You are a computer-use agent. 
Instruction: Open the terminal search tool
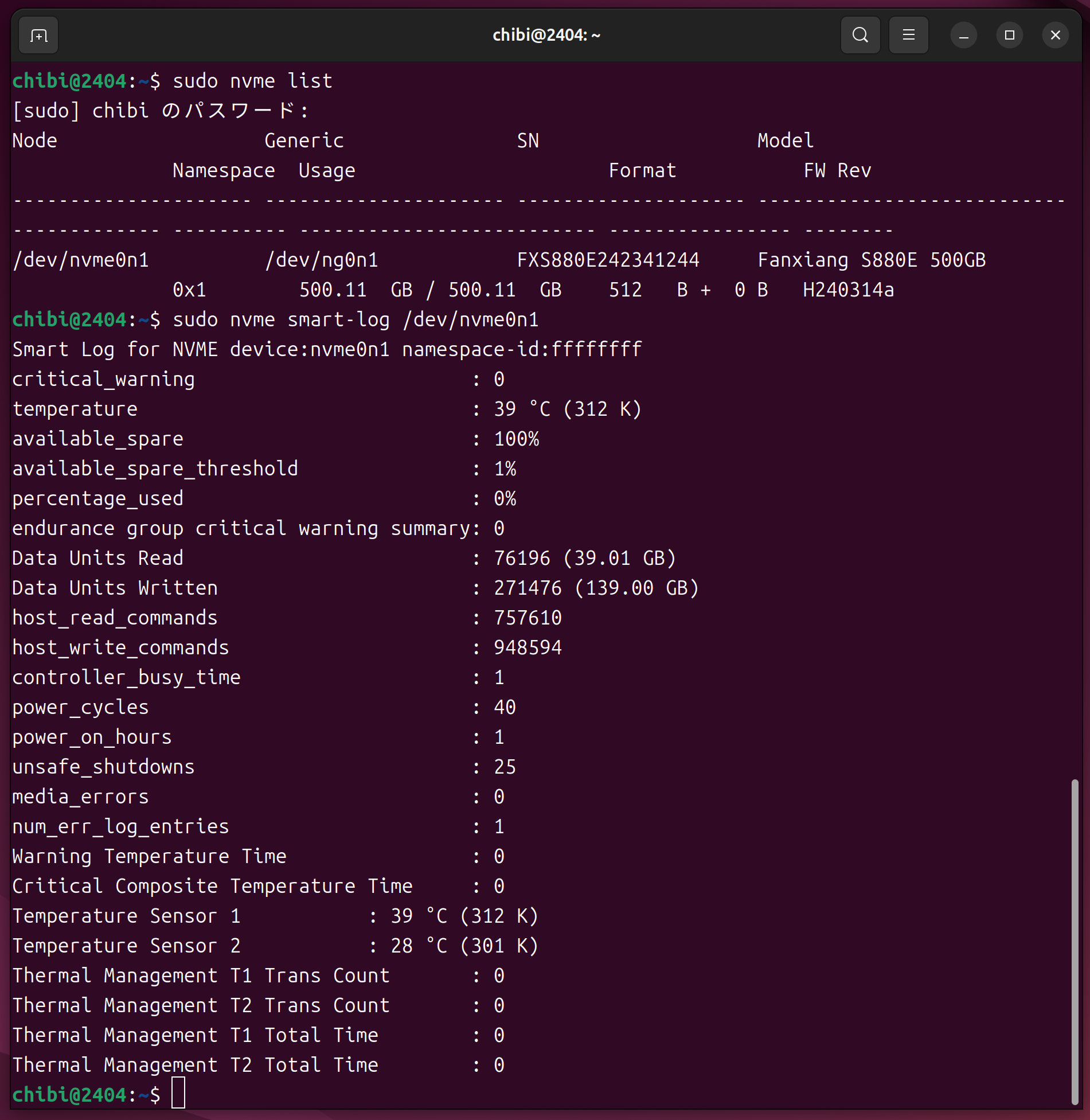[x=860, y=36]
